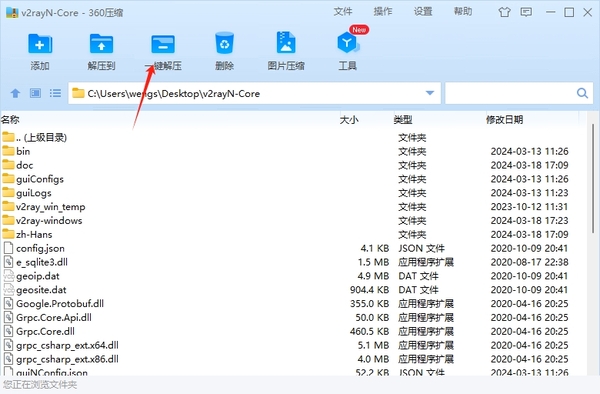Open the 操作 menu
The height and width of the screenshot is (394, 600).
(x=383, y=12)
